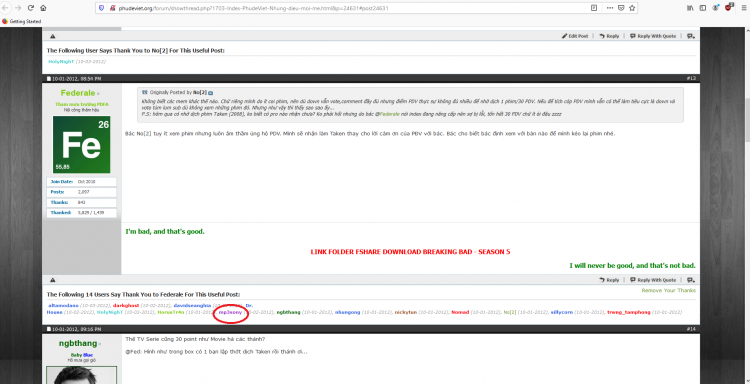Viewport: 750px width, 384px height.
Task: Expand quoted post via view-post icon beside No[2]
Action: [x=210, y=92]
